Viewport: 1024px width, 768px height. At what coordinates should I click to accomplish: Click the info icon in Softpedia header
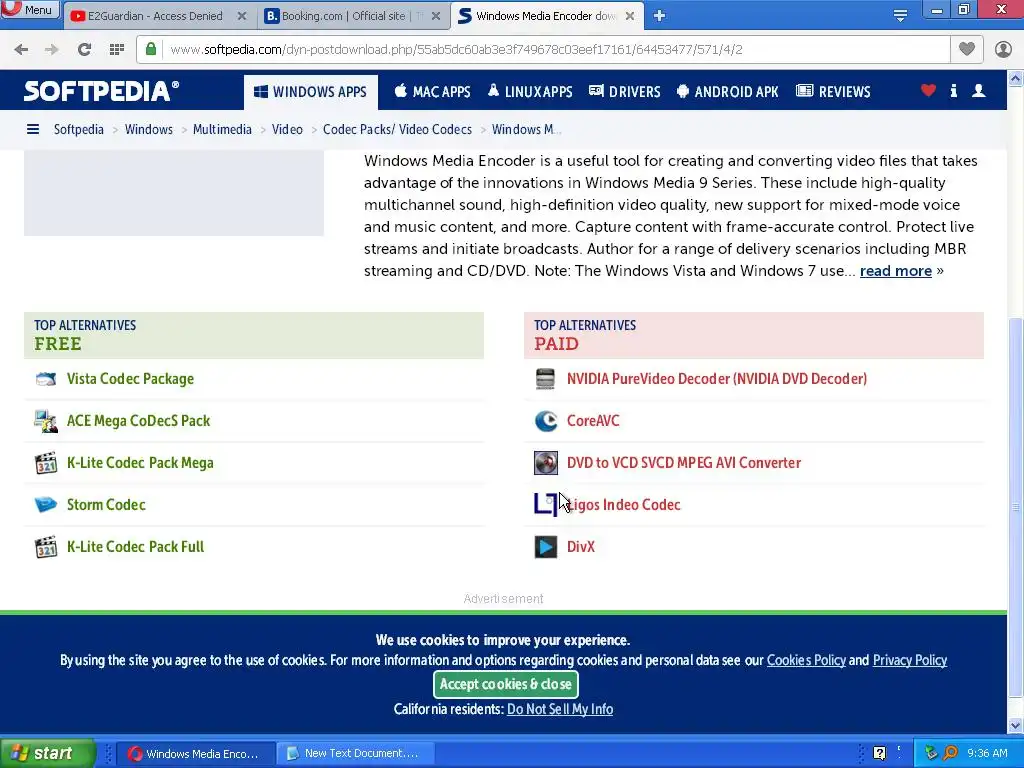tap(953, 91)
